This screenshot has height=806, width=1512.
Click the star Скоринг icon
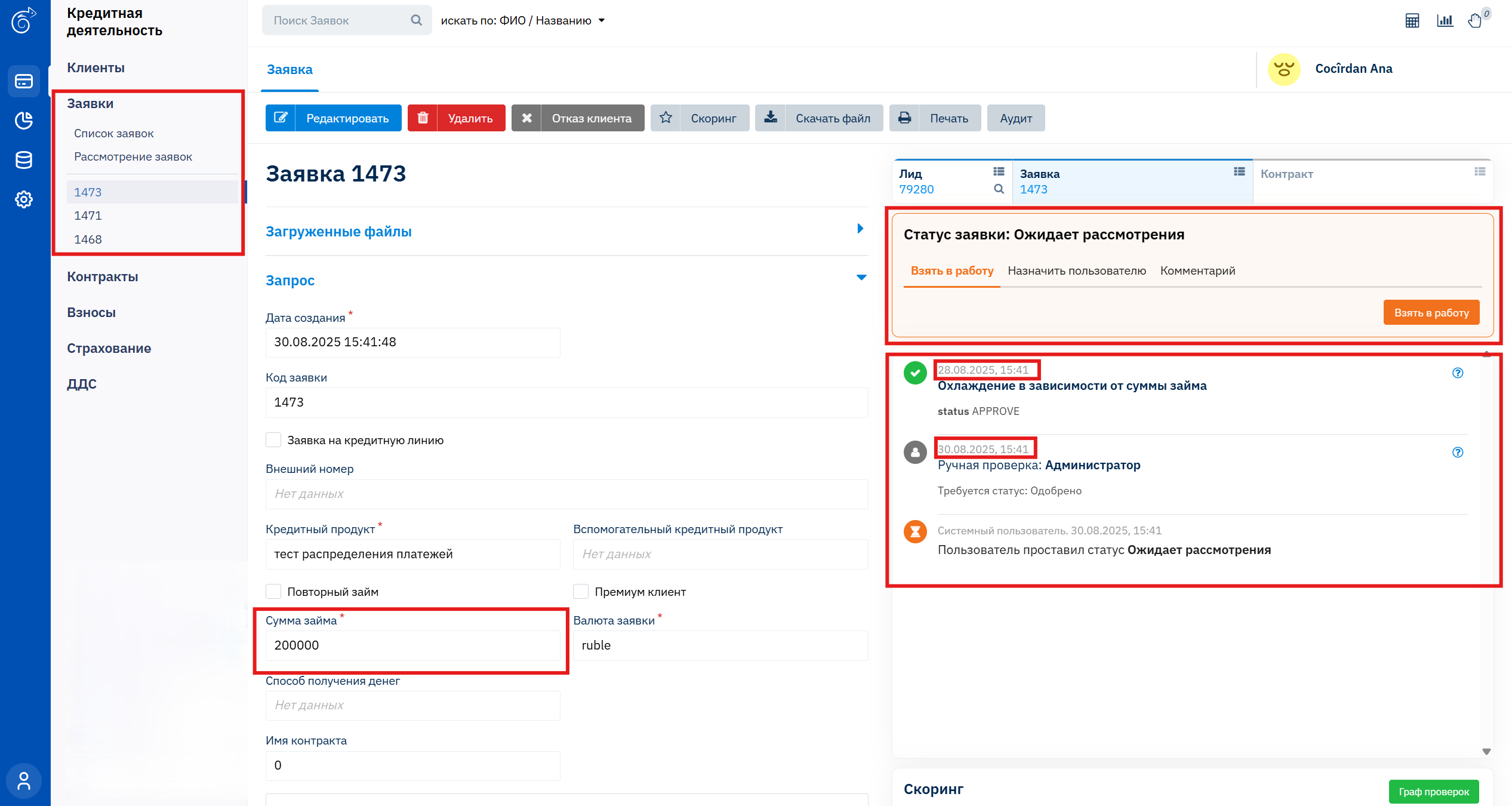pos(666,118)
